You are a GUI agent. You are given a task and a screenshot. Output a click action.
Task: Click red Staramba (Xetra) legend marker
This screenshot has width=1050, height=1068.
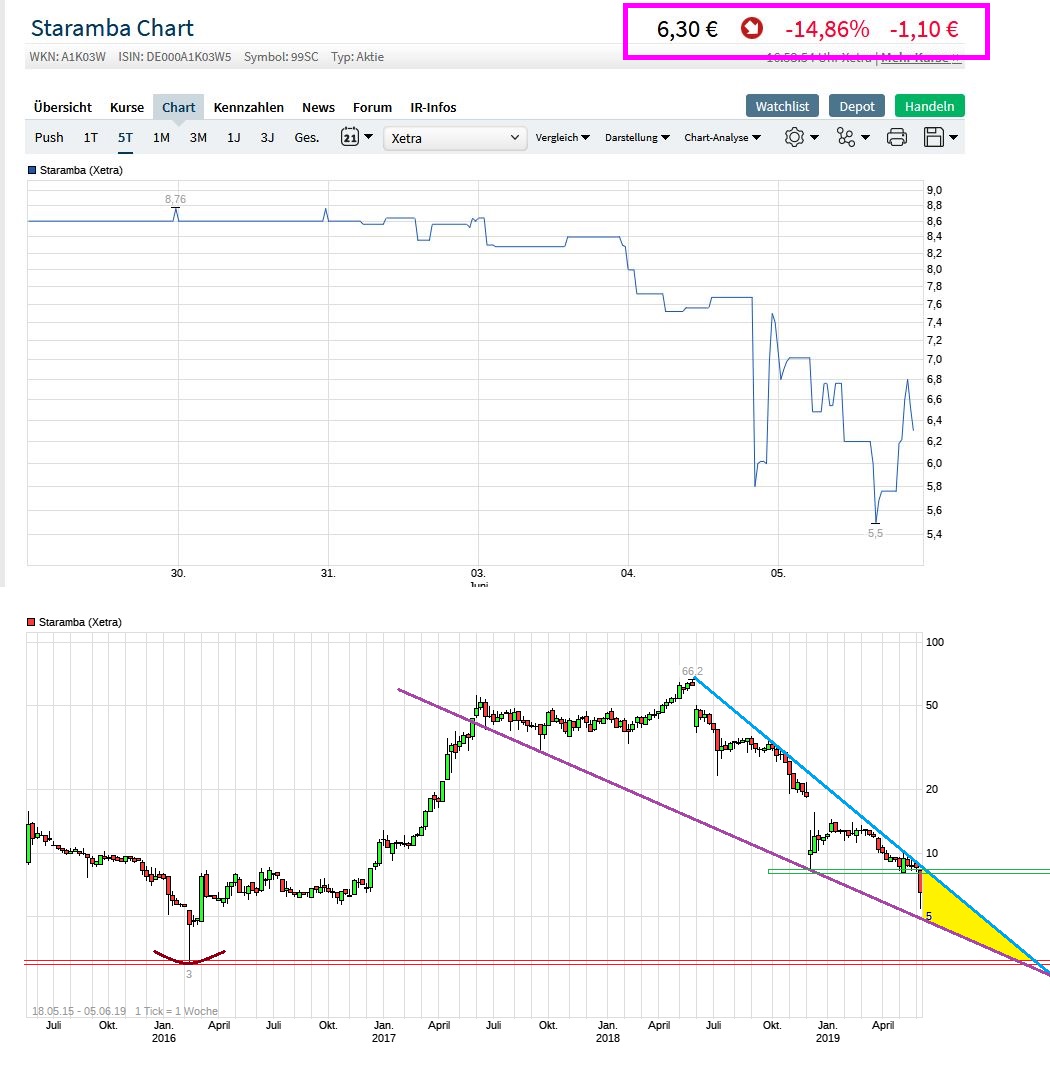point(32,622)
